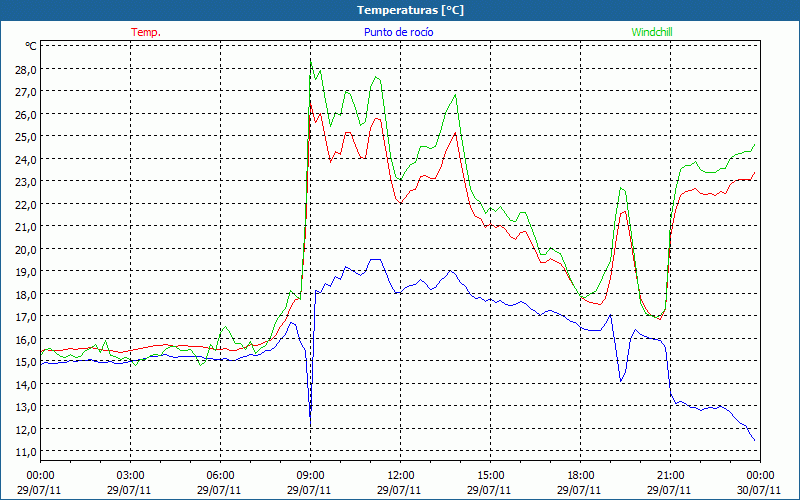
Task: Click the '°C' unit label on axis
Action: [x=31, y=46]
